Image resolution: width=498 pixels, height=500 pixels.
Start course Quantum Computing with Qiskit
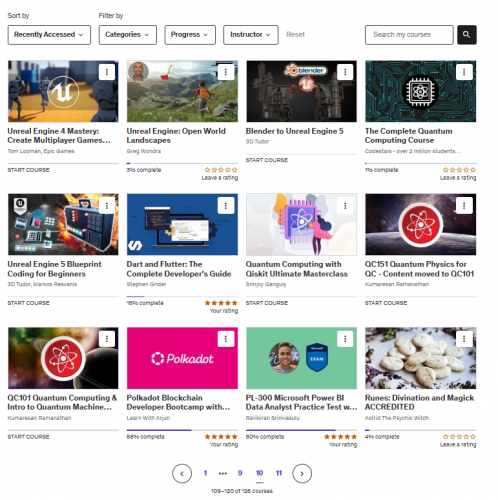[x=267, y=303]
